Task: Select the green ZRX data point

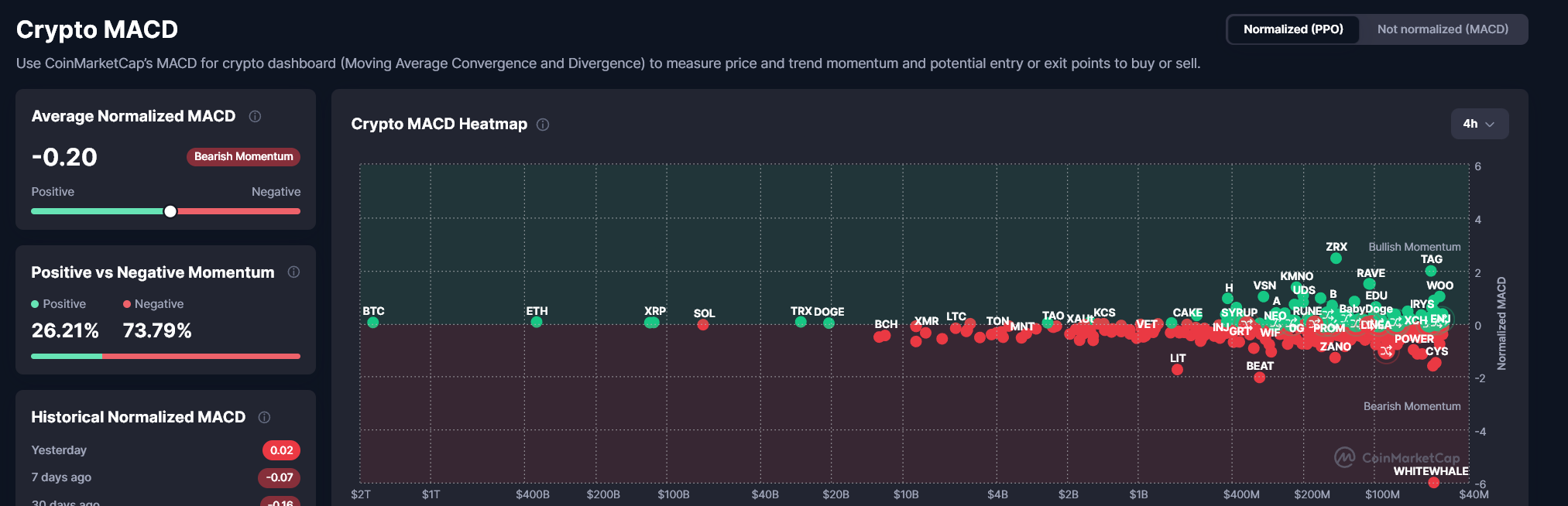Action: click(x=1336, y=258)
